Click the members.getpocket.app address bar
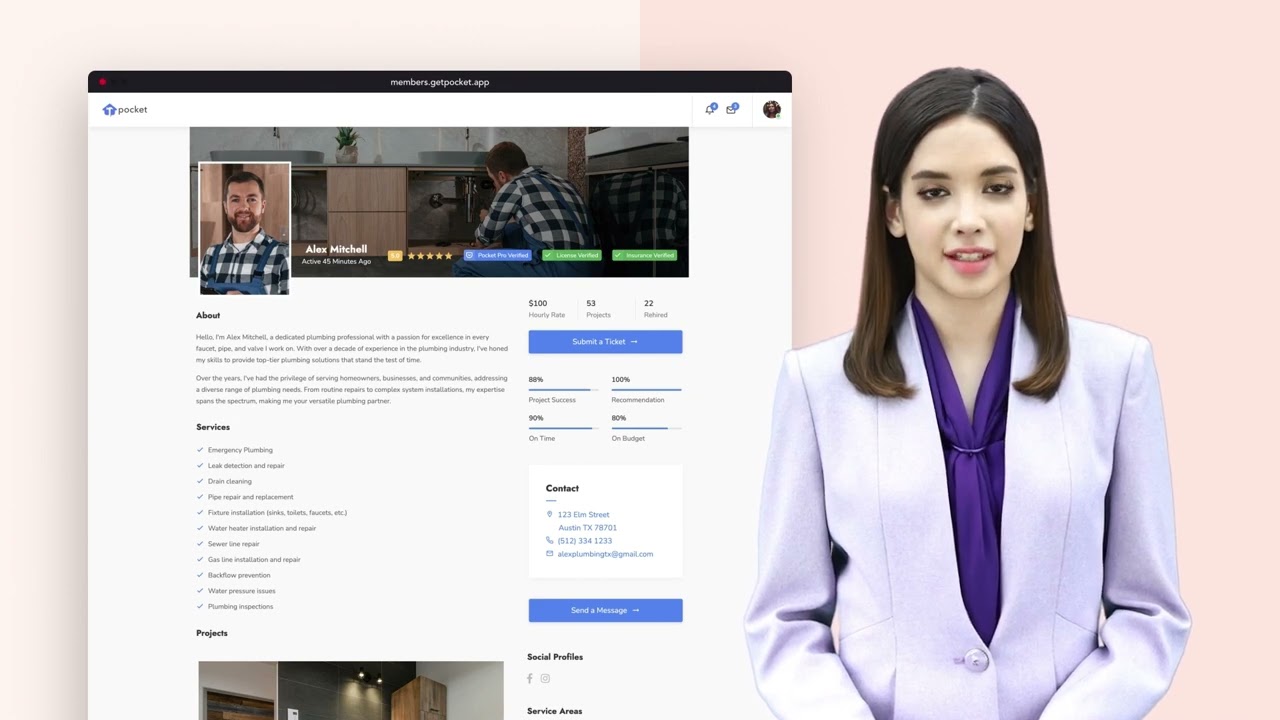This screenshot has height=720, width=1280. pyautogui.click(x=440, y=82)
